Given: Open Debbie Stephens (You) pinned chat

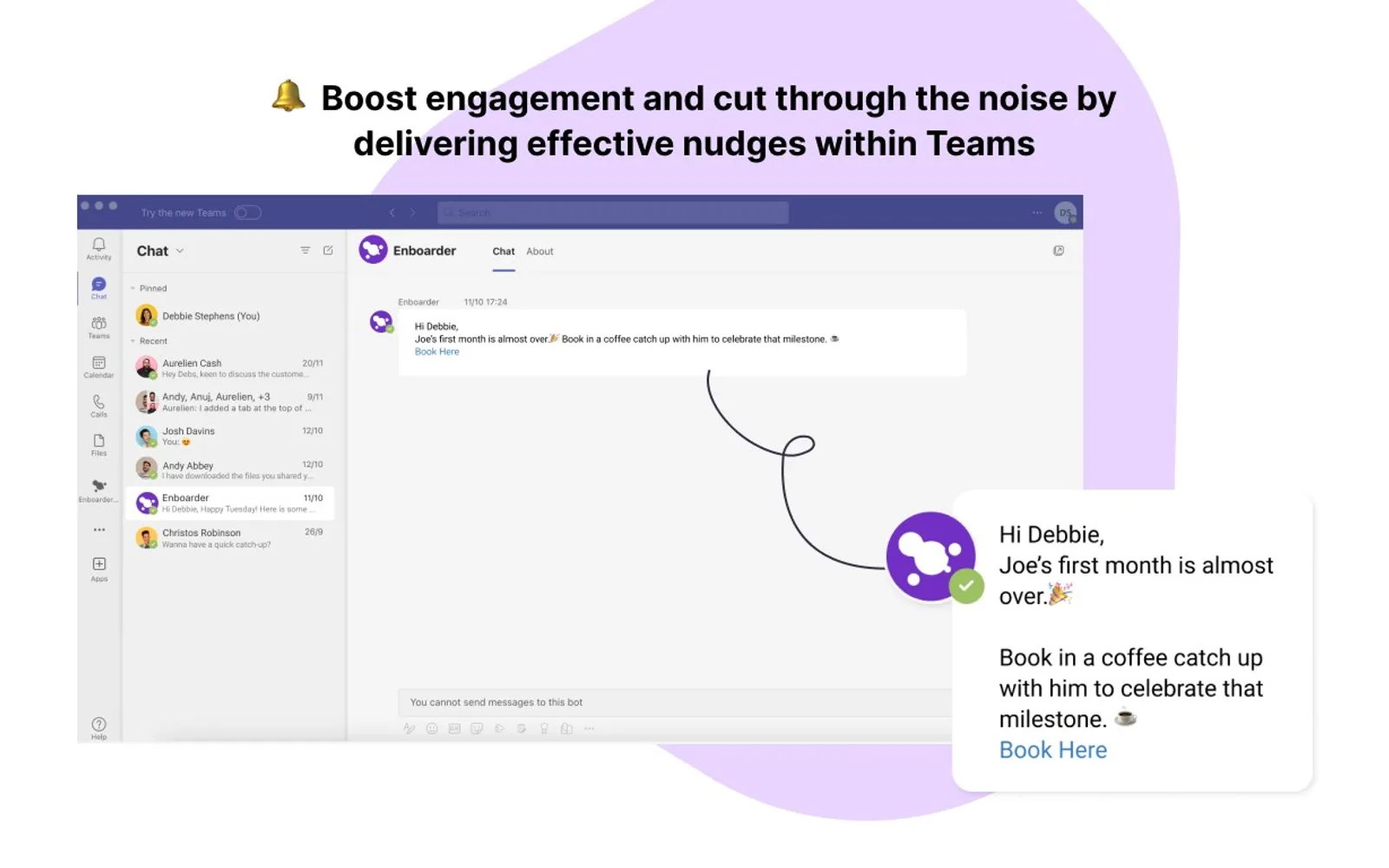Looking at the screenshot, I should [x=230, y=316].
